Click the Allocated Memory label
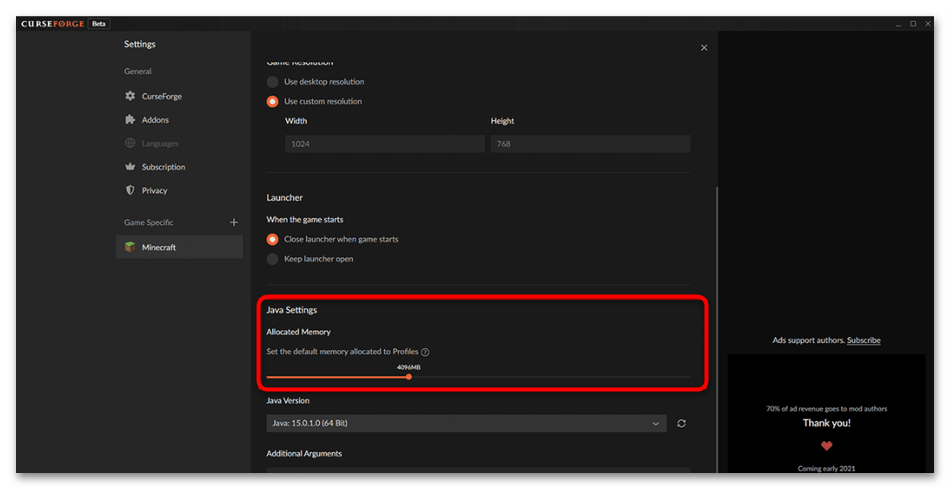Viewport: 950px width, 489px height. pyautogui.click(x=299, y=332)
